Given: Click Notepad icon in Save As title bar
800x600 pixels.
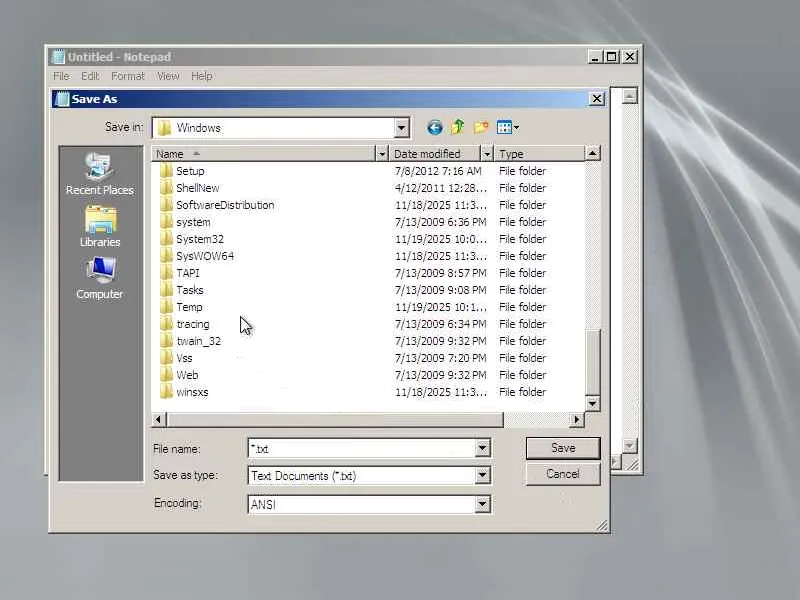Looking at the screenshot, I should [x=62, y=99].
